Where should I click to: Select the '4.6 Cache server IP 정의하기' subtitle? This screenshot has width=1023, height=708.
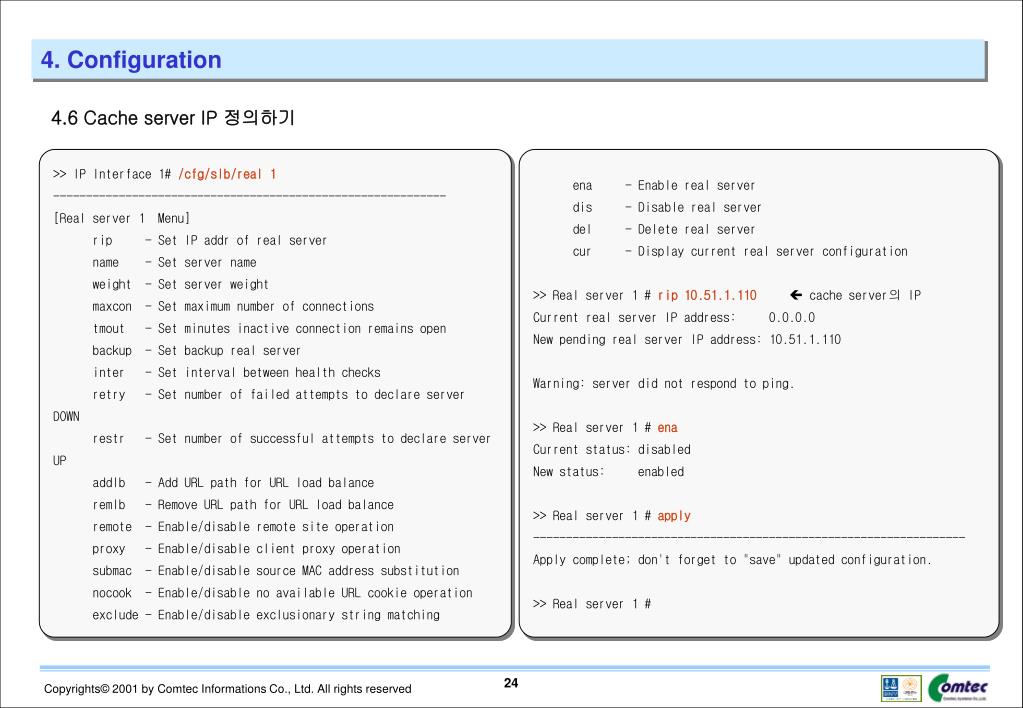pos(173,118)
